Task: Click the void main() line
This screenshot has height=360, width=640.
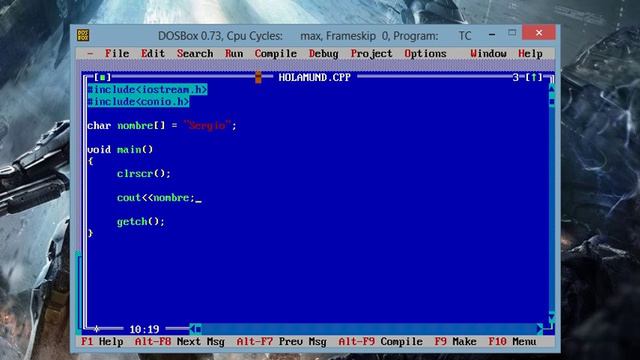Action: point(120,149)
